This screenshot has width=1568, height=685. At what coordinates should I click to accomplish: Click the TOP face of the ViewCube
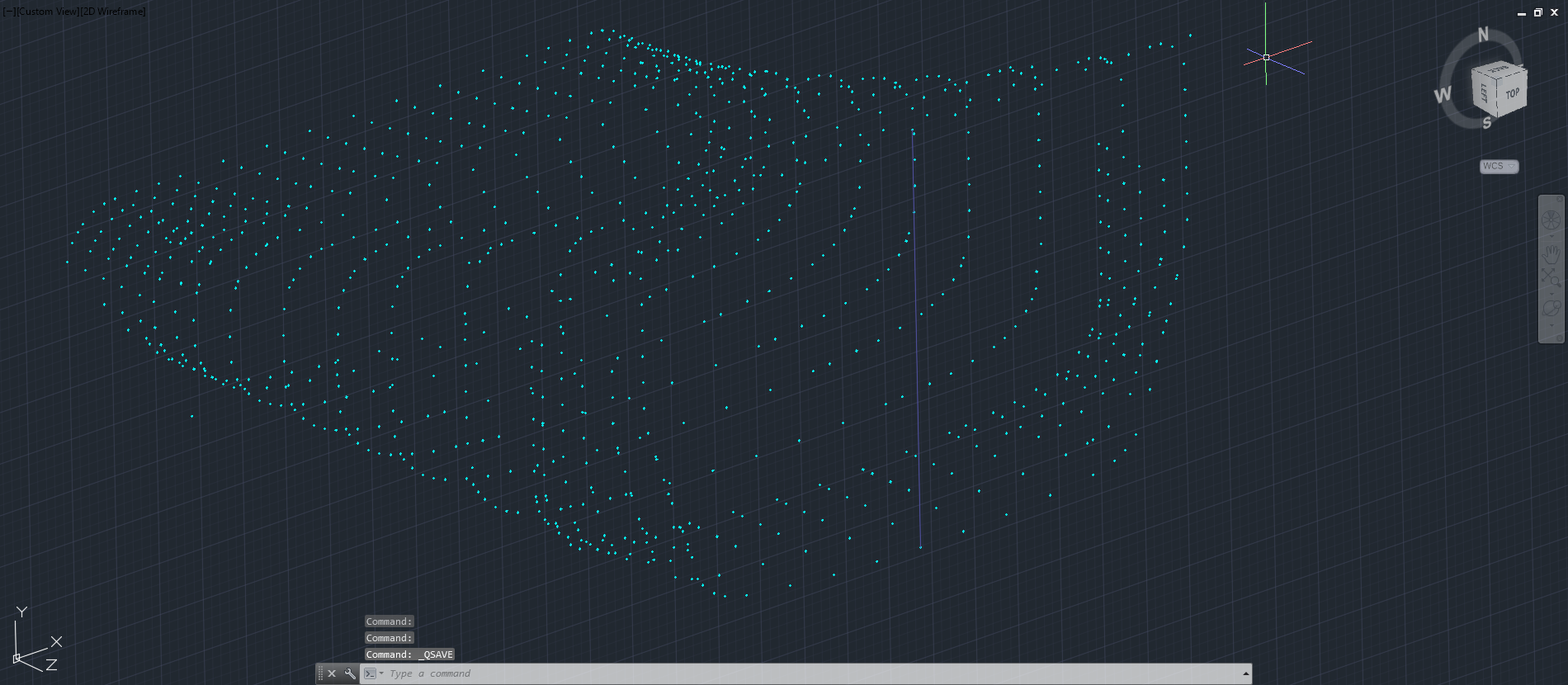pyautogui.click(x=1512, y=93)
